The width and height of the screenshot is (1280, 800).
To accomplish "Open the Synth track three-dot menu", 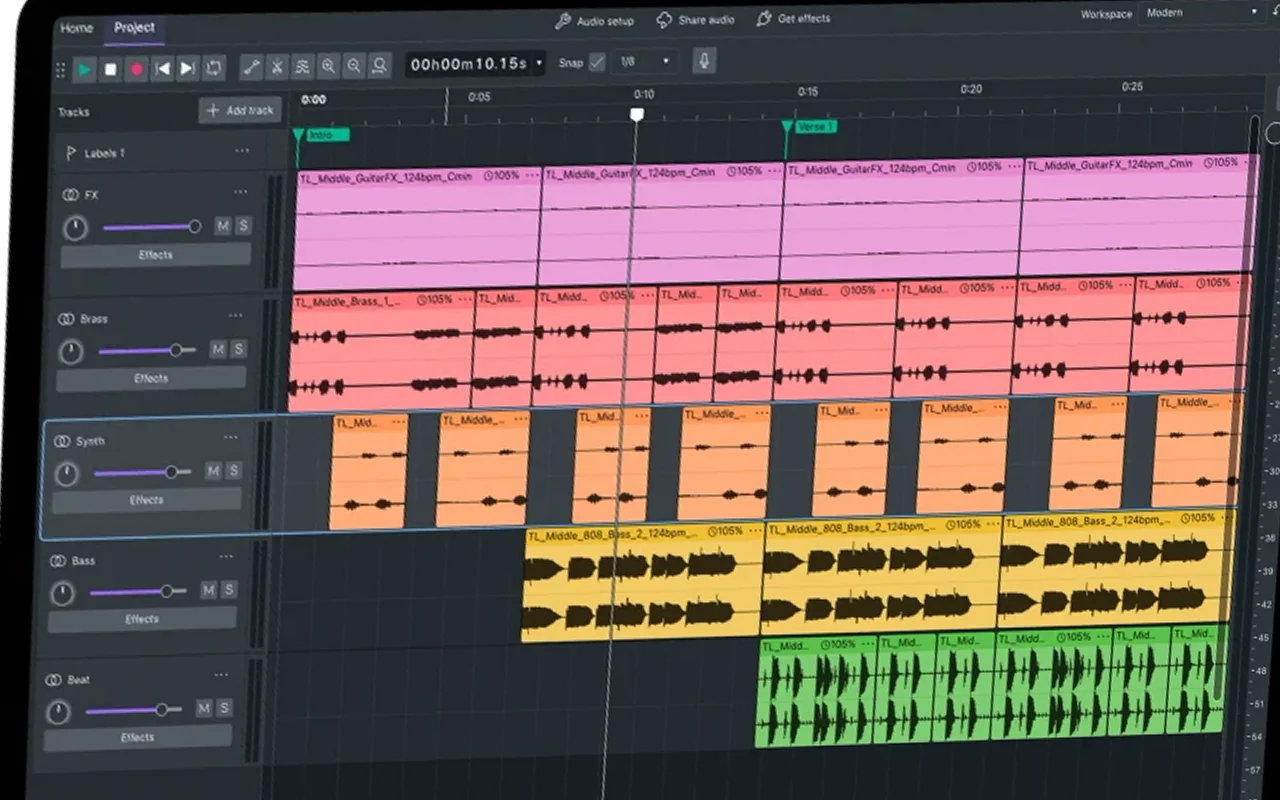I will pyautogui.click(x=231, y=437).
